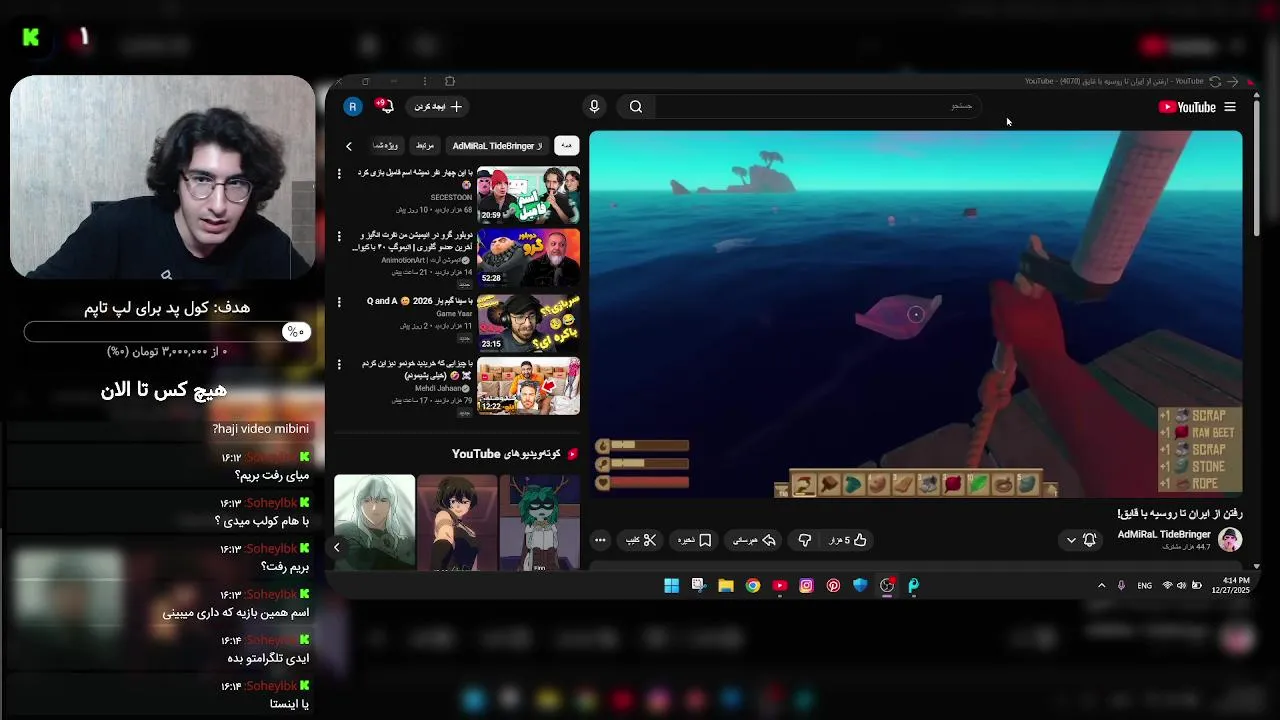The image size is (1280, 720).
Task: Open File Explorer from taskbar
Action: click(726, 586)
